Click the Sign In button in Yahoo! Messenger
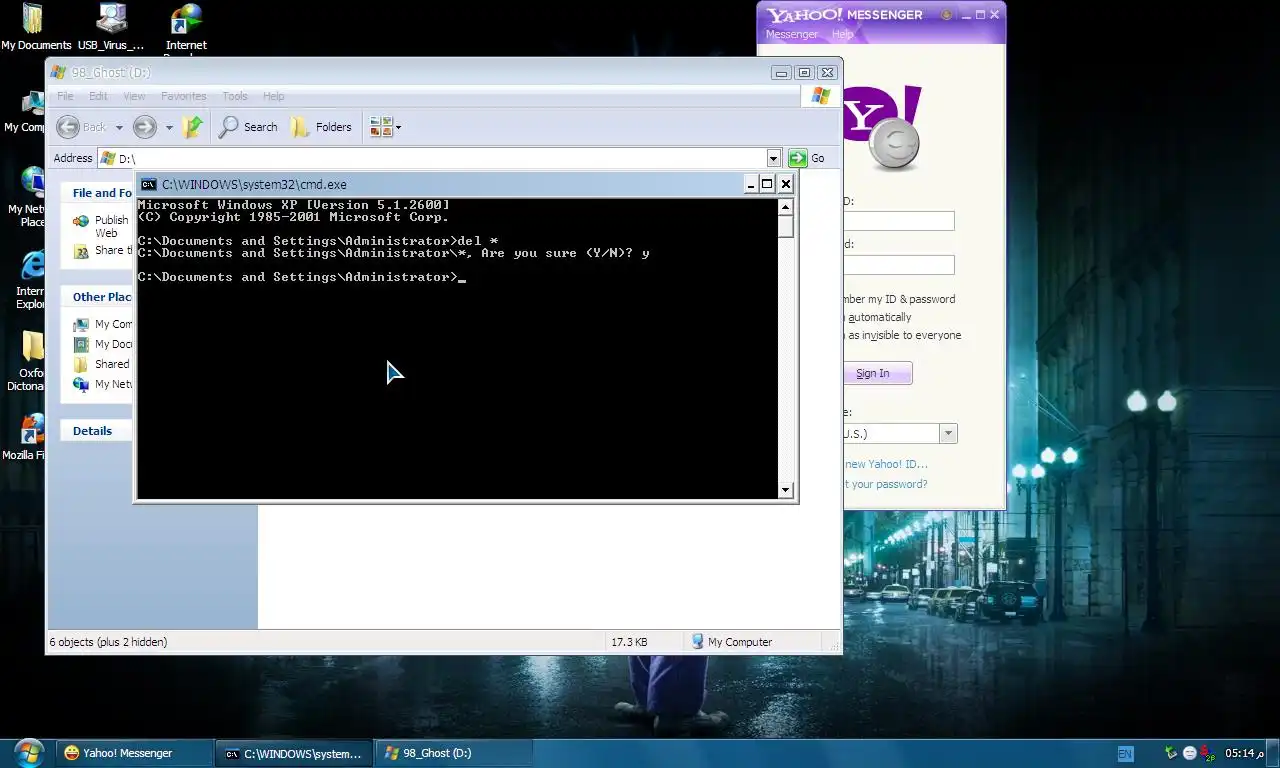Image resolution: width=1280 pixels, height=768 pixels. pos(877,373)
